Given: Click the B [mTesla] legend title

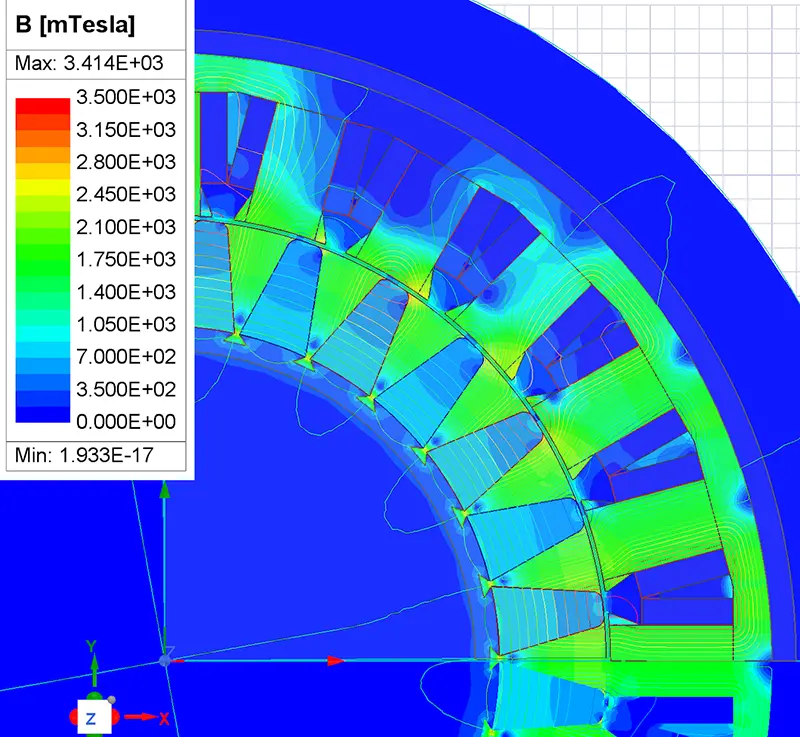Looking at the screenshot, I should coord(76,24).
